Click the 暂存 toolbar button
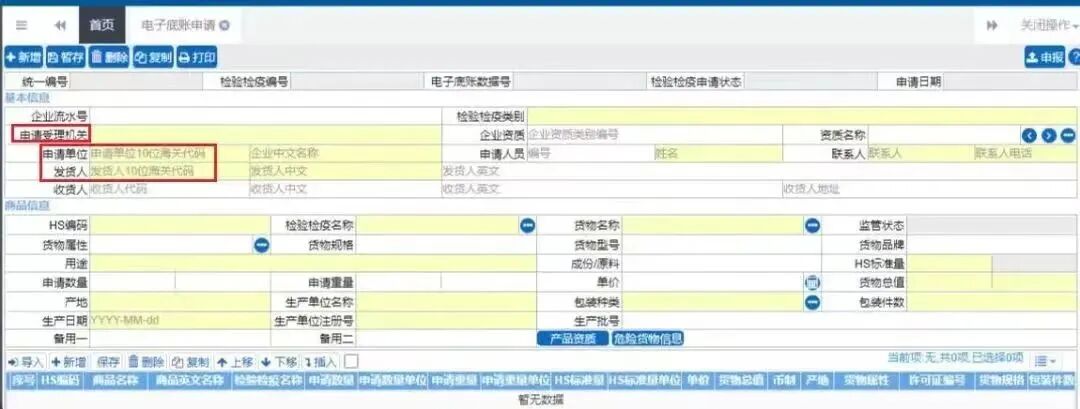This screenshot has height=409, width=1080. point(65,58)
